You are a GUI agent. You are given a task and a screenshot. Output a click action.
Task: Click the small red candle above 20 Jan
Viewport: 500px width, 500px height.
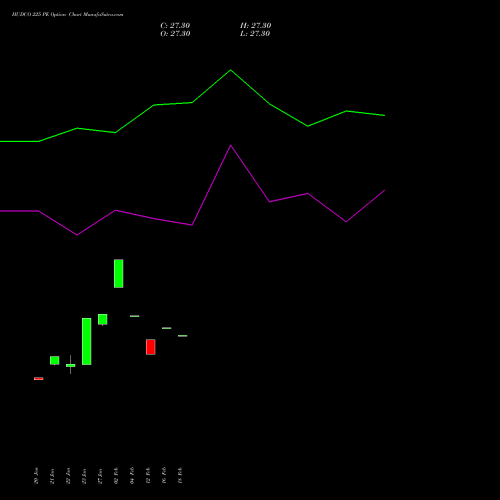[39, 379]
